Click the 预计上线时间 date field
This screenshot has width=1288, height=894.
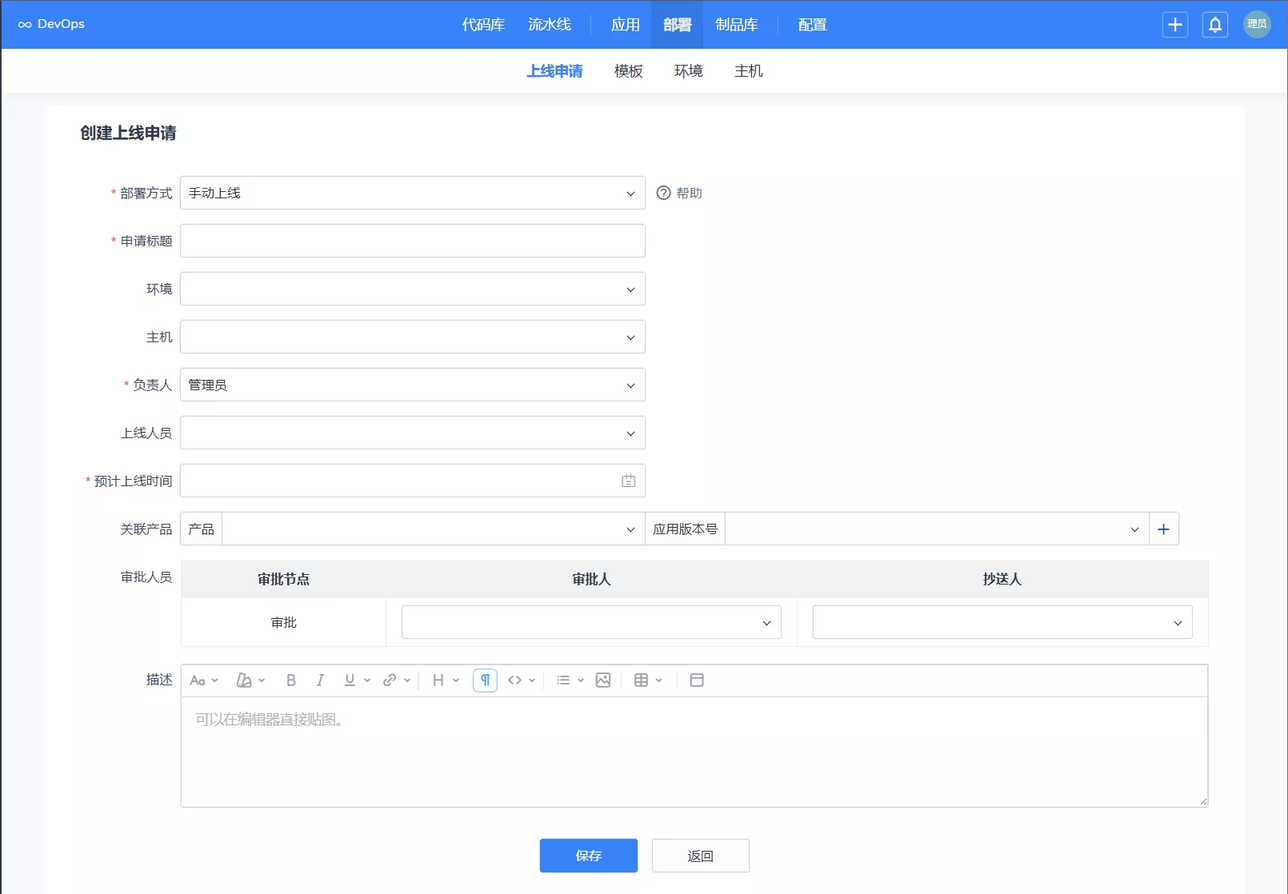[x=412, y=481]
